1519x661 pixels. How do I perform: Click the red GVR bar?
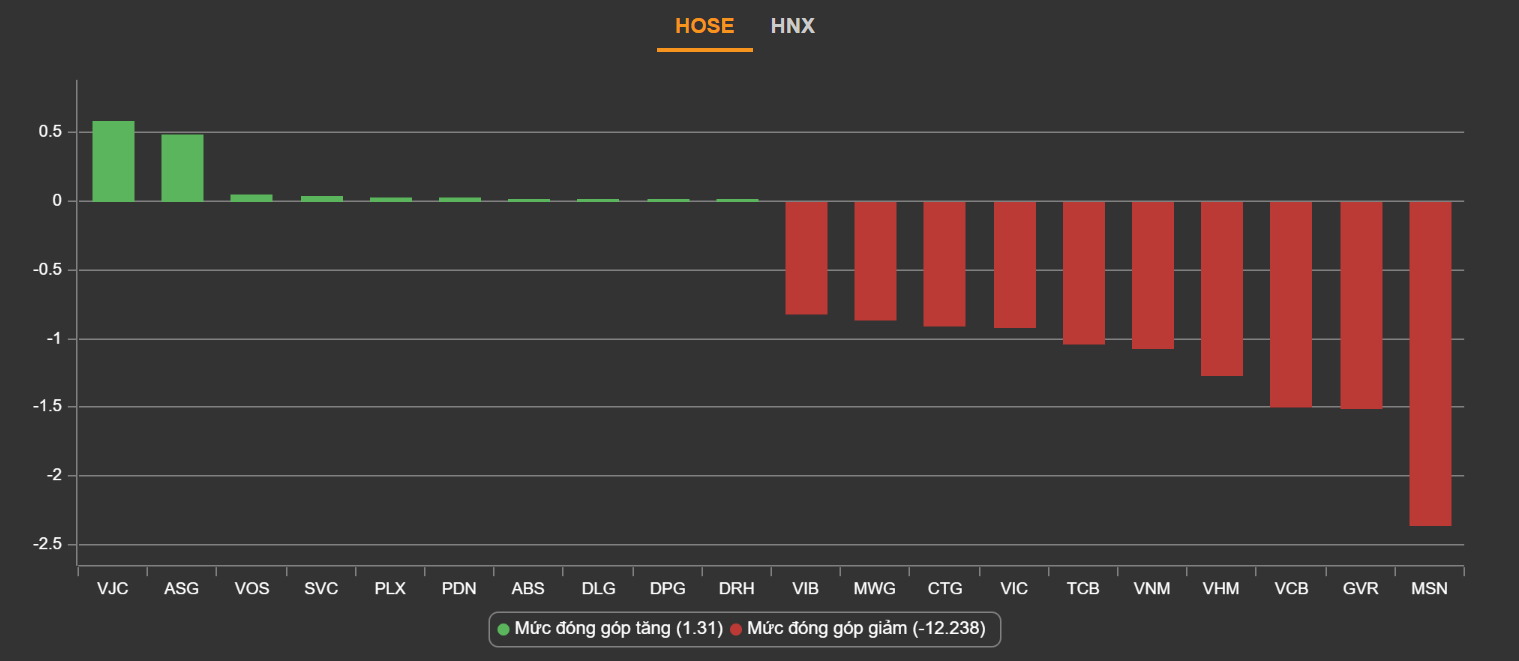tap(1361, 305)
